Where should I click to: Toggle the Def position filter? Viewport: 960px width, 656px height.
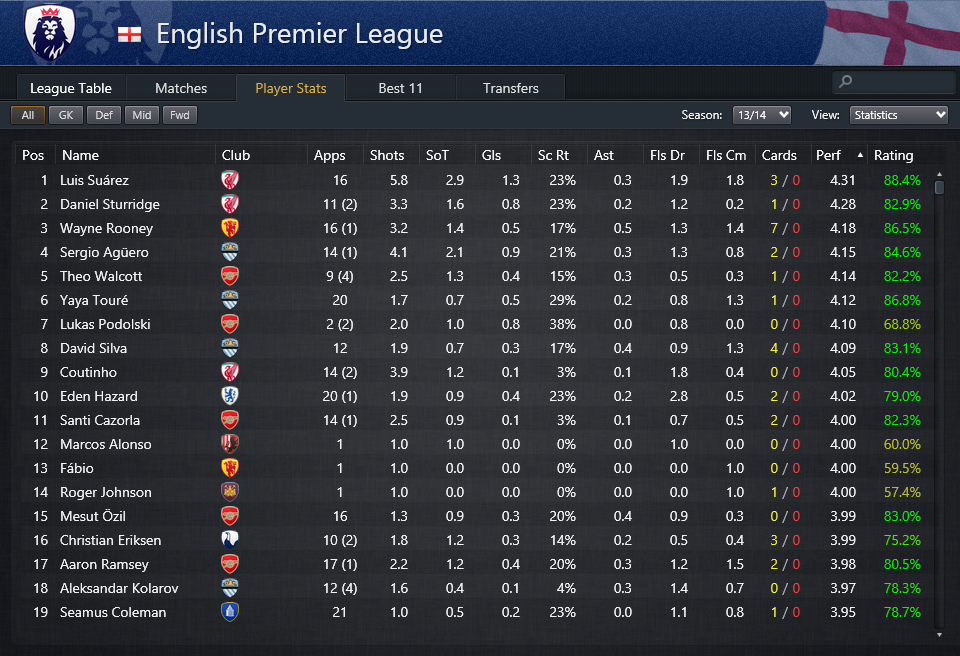(104, 115)
